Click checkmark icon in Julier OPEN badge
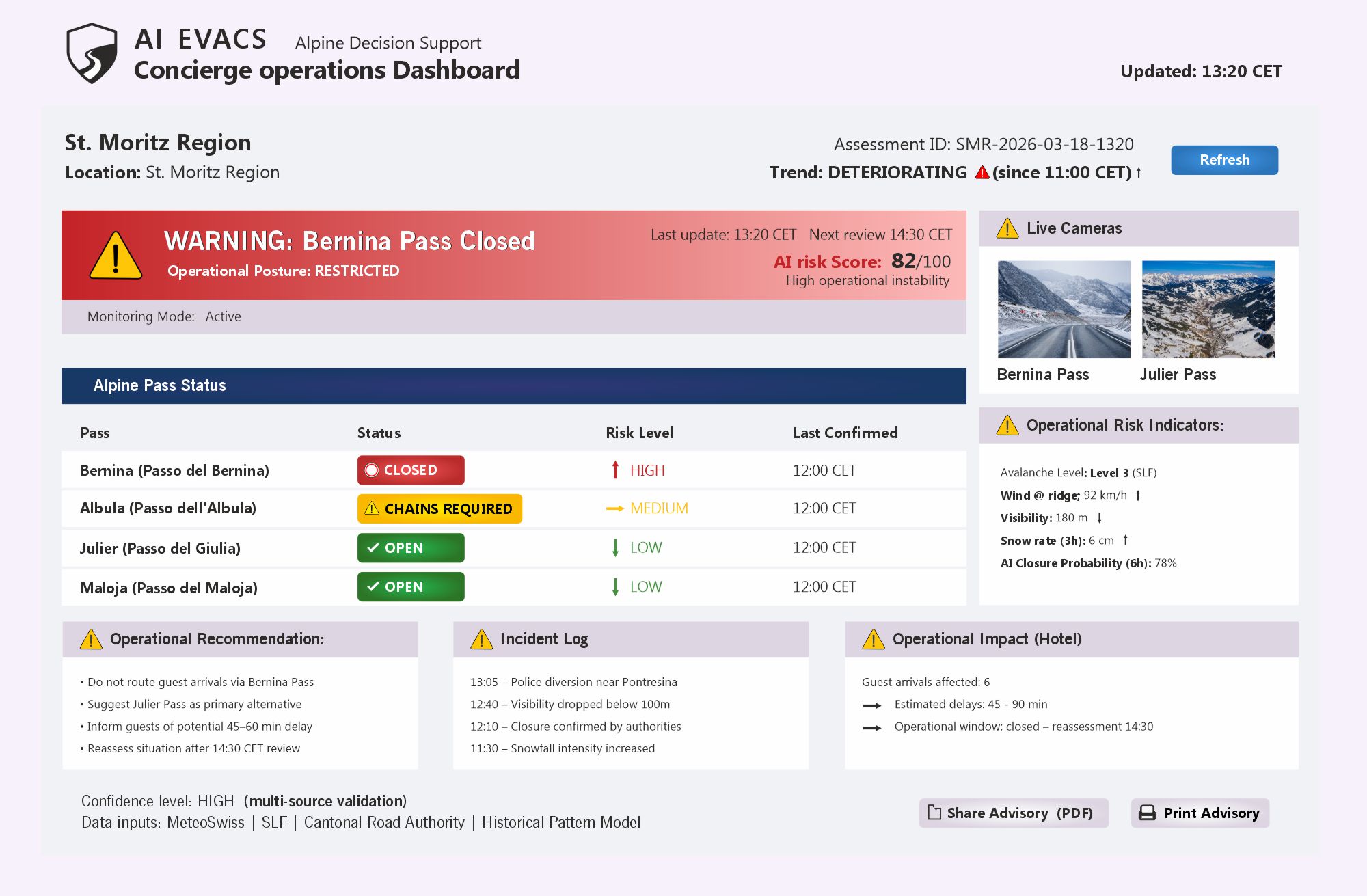The image size is (1367, 896). [373, 547]
